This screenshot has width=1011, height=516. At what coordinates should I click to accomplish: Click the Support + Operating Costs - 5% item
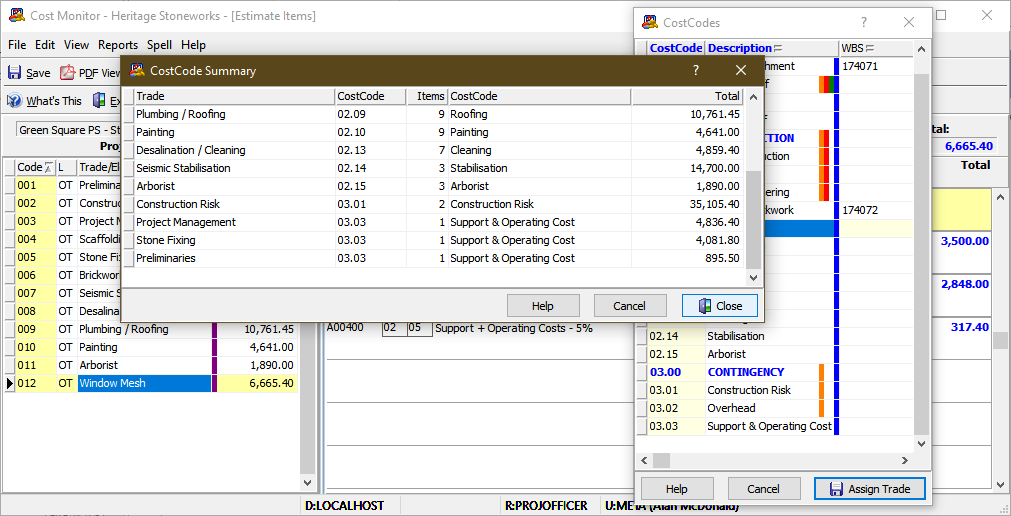[x=514, y=328]
